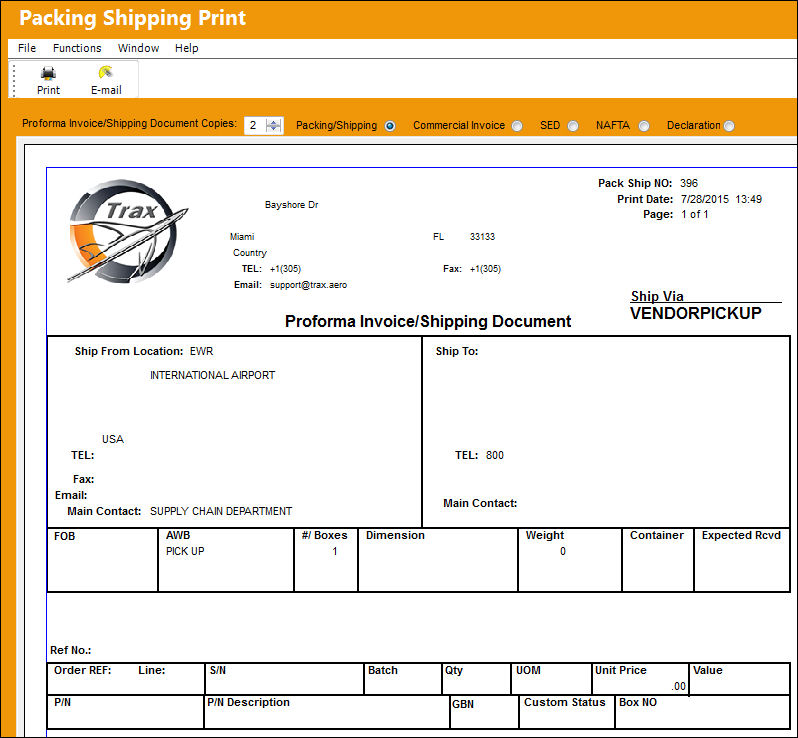
Task: Click the GBN column header
Action: (x=463, y=704)
